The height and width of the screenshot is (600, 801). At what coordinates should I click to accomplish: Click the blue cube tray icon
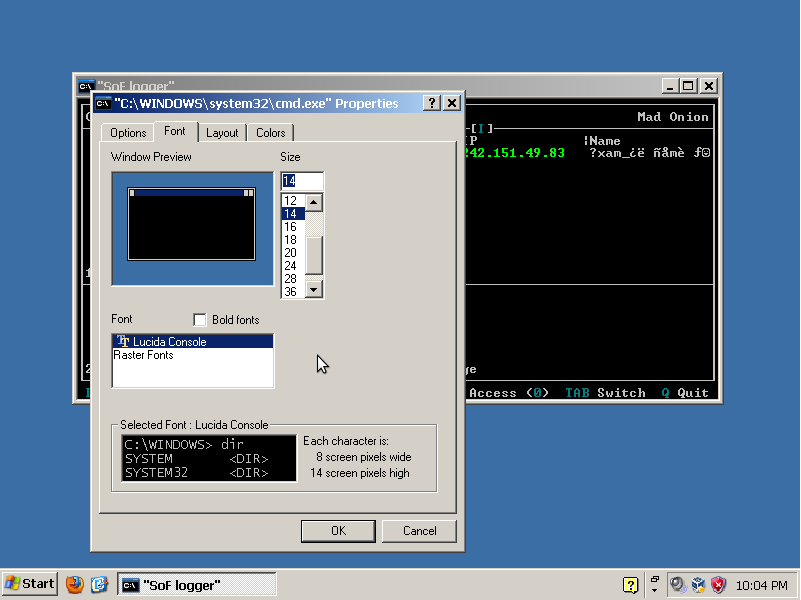(x=698, y=585)
